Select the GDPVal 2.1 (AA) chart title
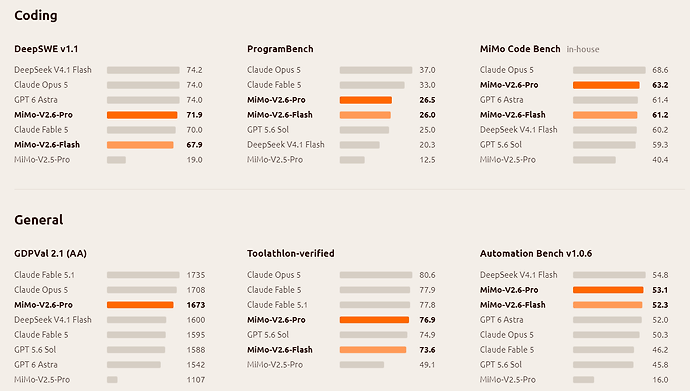This screenshot has height=391, width=690. tap(51, 254)
